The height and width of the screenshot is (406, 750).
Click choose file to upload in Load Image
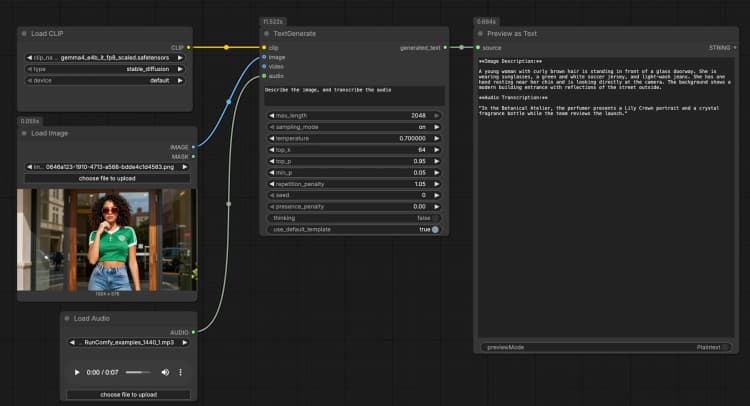point(107,178)
